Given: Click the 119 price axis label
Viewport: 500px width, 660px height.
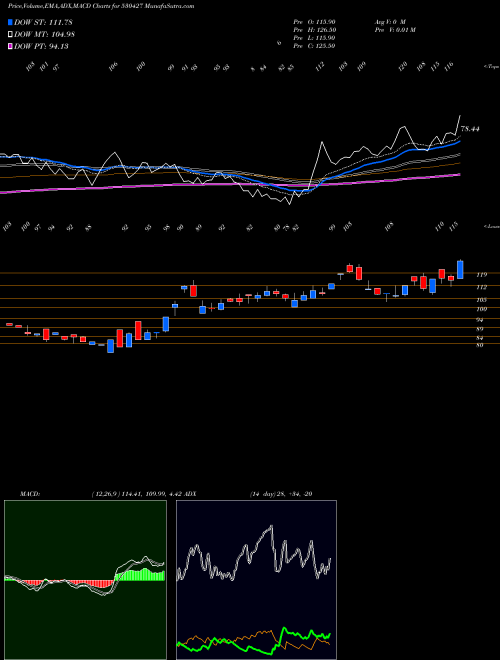Looking at the screenshot, I should 481,275.
